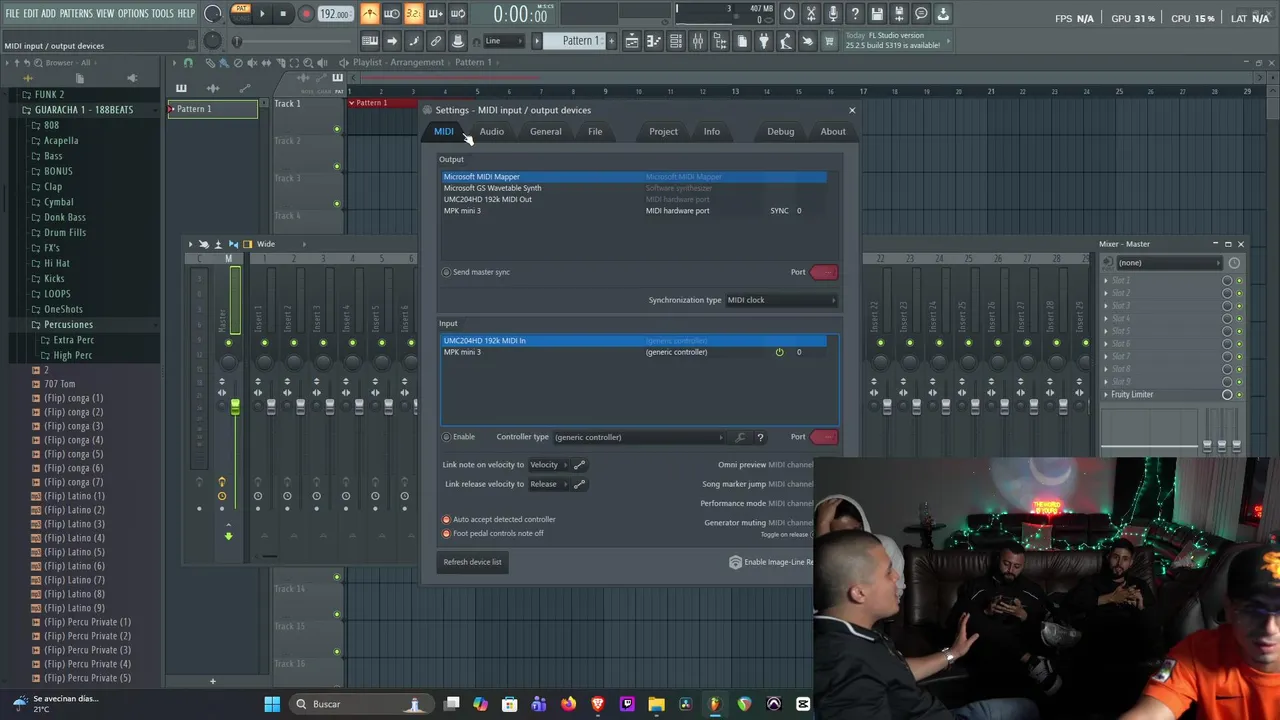Screen dimensions: 1280x720
Task: Switch to the Audio settings tab
Action: click(491, 132)
